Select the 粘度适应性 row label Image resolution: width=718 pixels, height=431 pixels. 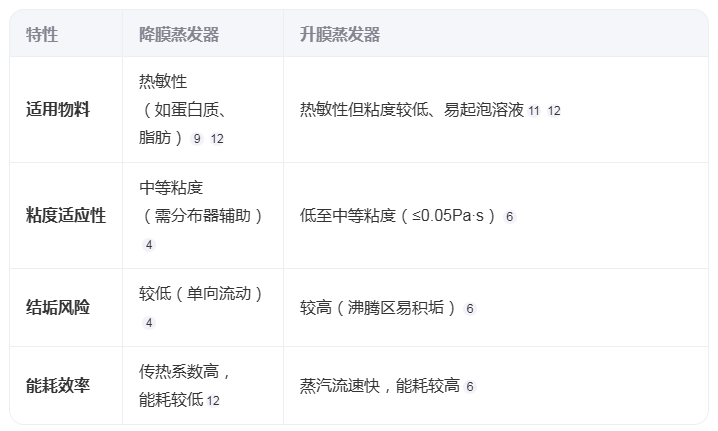[x=66, y=215]
